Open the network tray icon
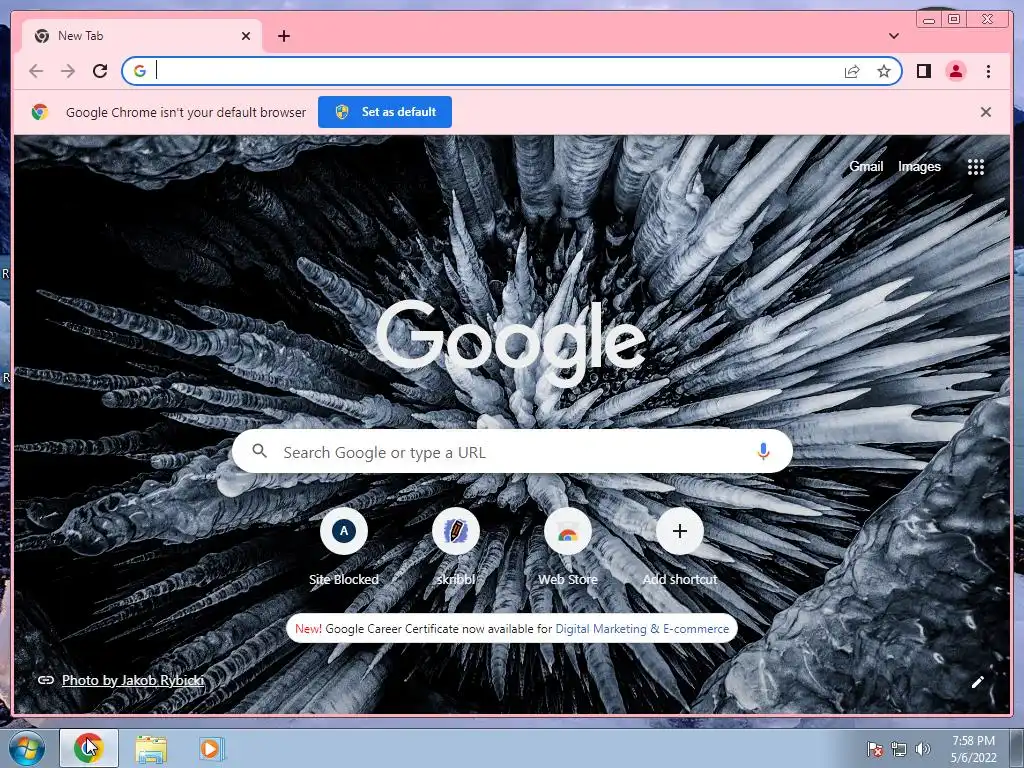This screenshot has width=1024, height=768. pyautogui.click(x=899, y=749)
